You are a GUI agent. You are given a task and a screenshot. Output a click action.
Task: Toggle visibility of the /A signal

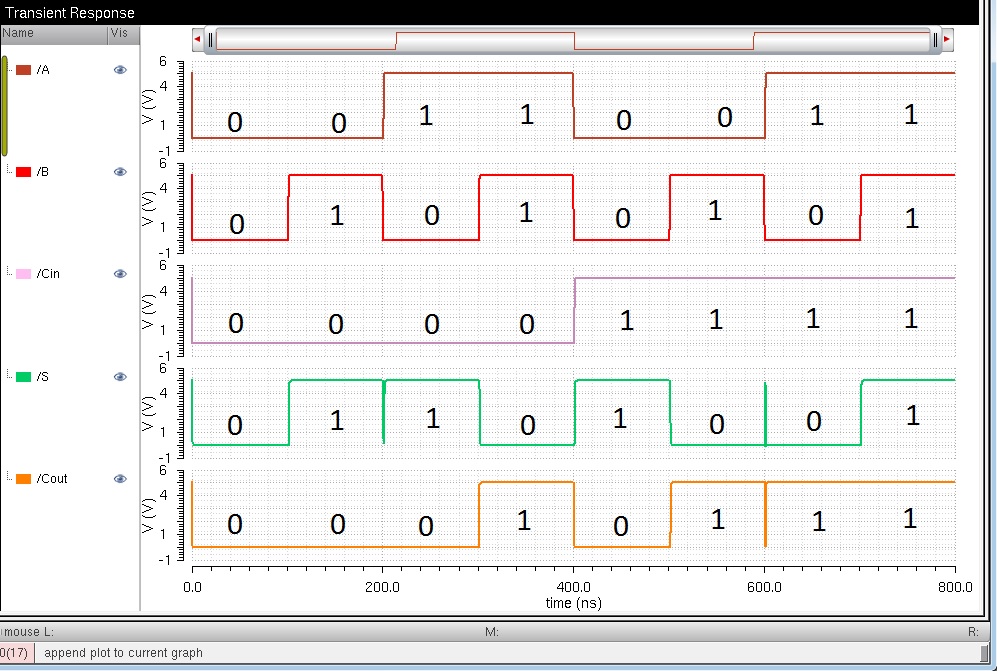[120, 70]
